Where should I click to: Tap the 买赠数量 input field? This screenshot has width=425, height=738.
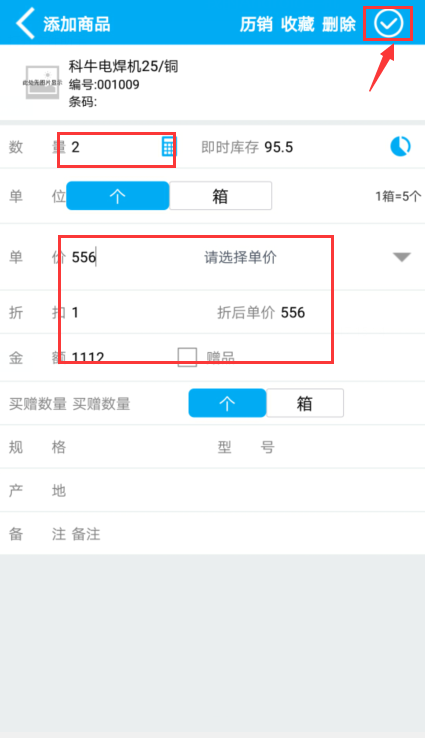pos(127,404)
